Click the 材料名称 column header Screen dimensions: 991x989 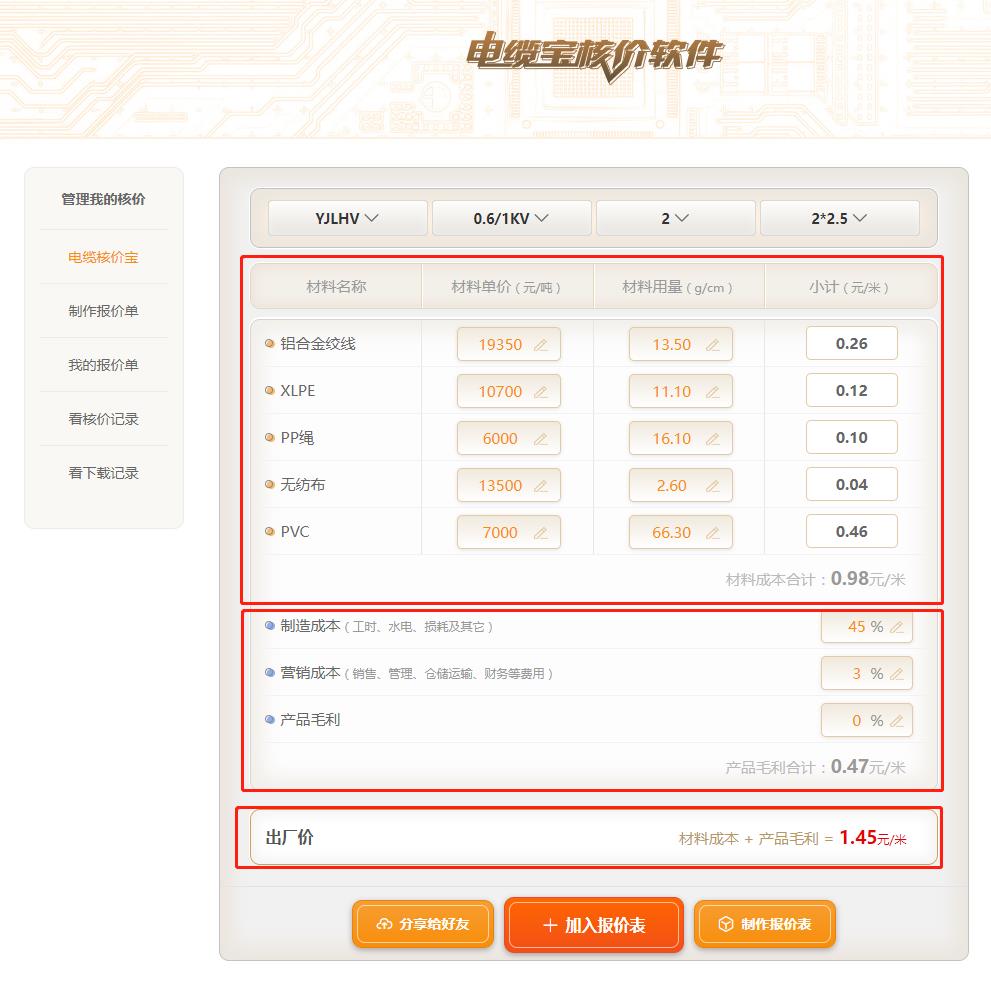(336, 287)
